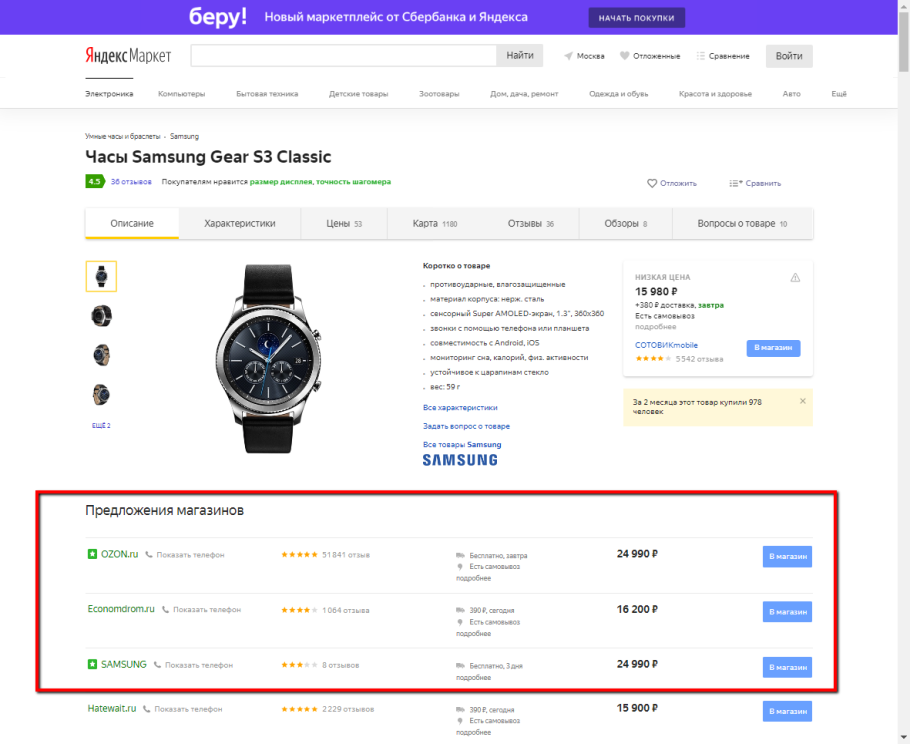910x744 pixels.
Task: Open the Отзывы tab
Action: click(530, 224)
